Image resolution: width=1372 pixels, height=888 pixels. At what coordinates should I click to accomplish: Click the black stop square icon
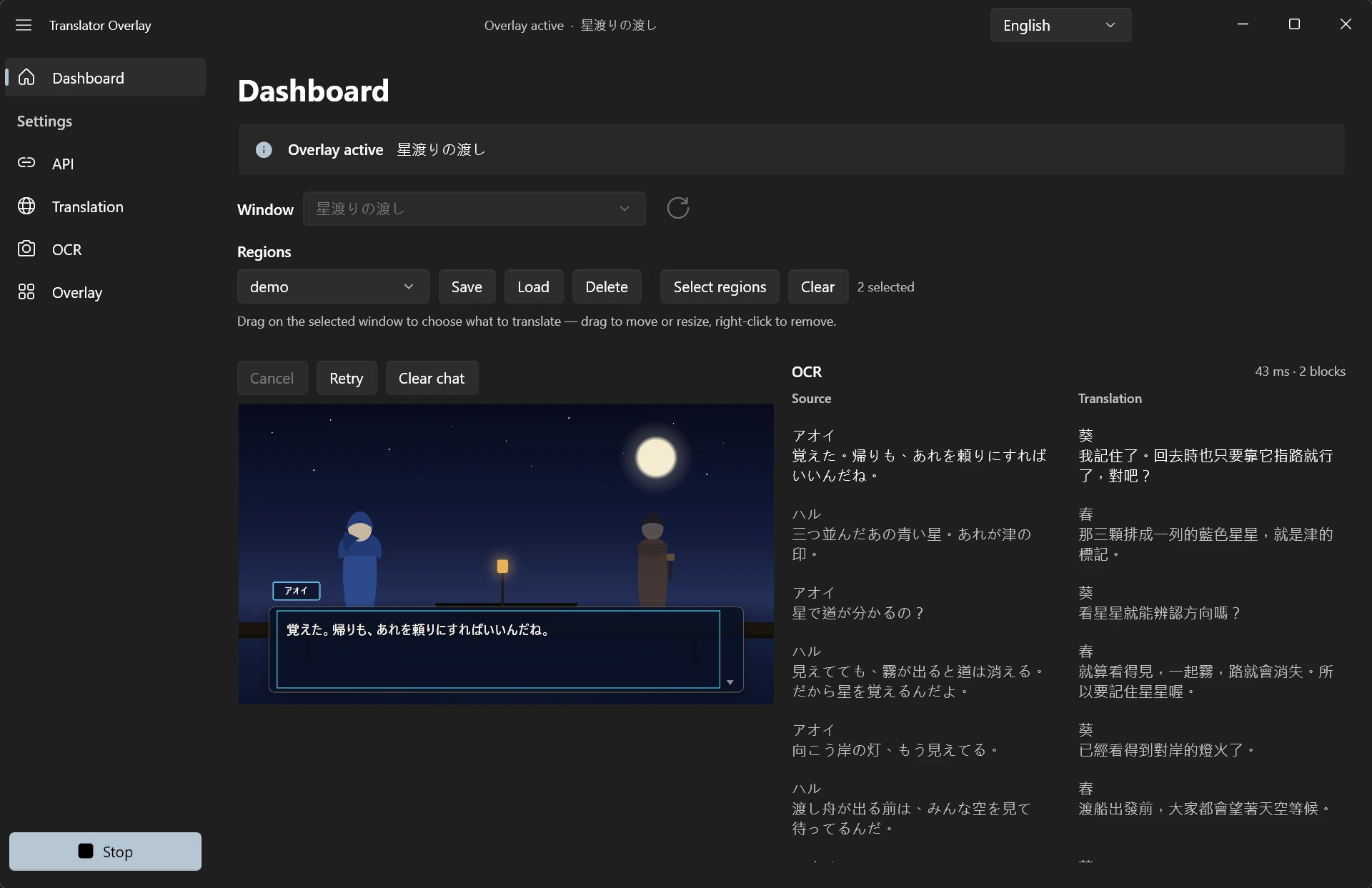(86, 851)
